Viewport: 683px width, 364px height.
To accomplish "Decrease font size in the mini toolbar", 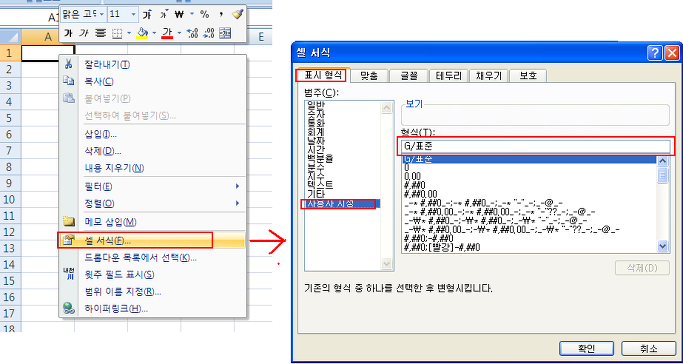I will pyautogui.click(x=164, y=14).
